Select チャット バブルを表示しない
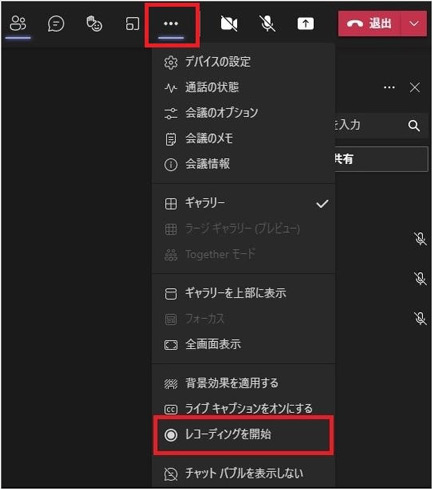The height and width of the screenshot is (489, 432). (x=243, y=473)
